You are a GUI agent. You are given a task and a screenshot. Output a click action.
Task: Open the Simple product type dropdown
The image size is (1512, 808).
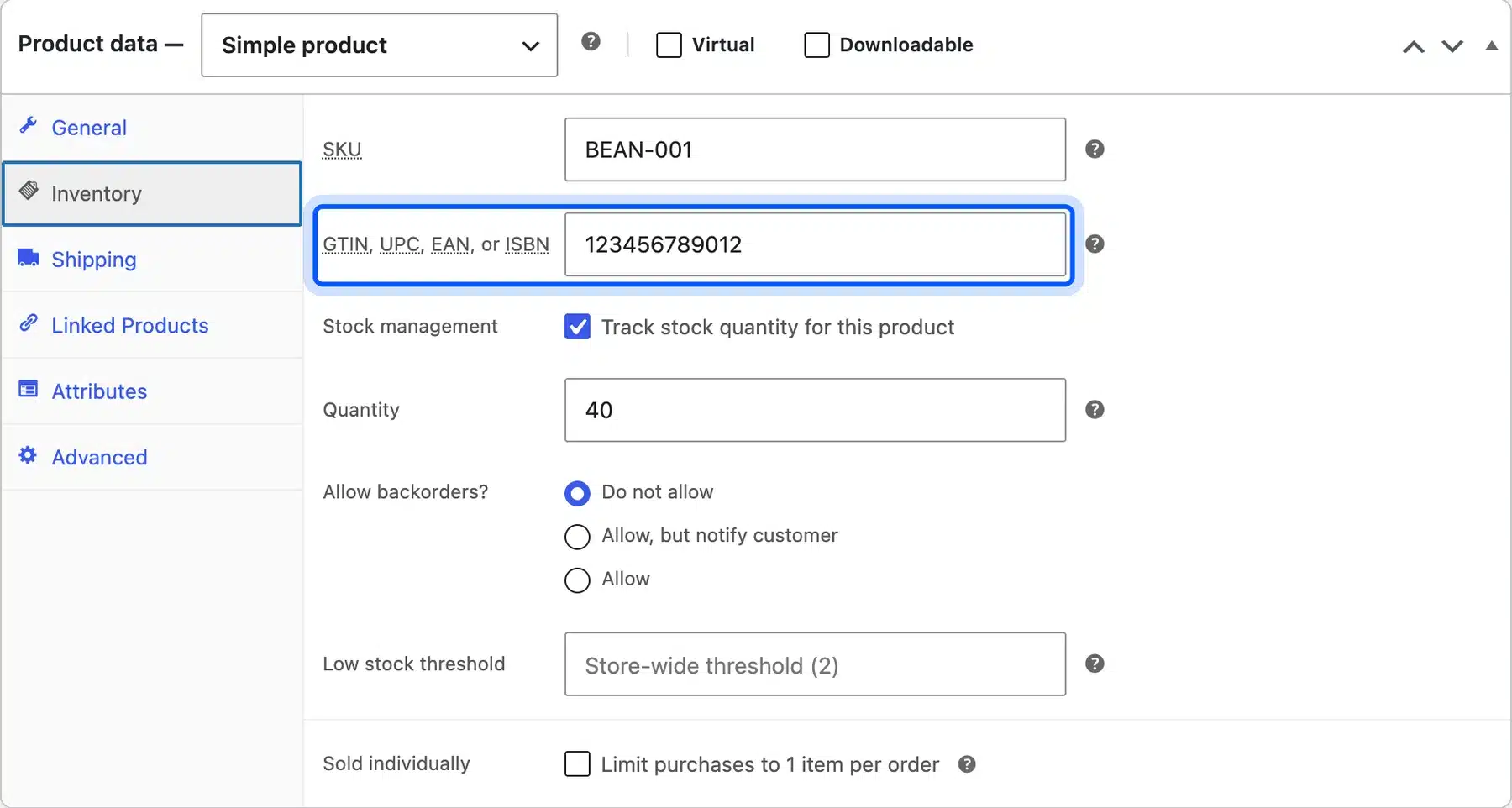coord(380,45)
